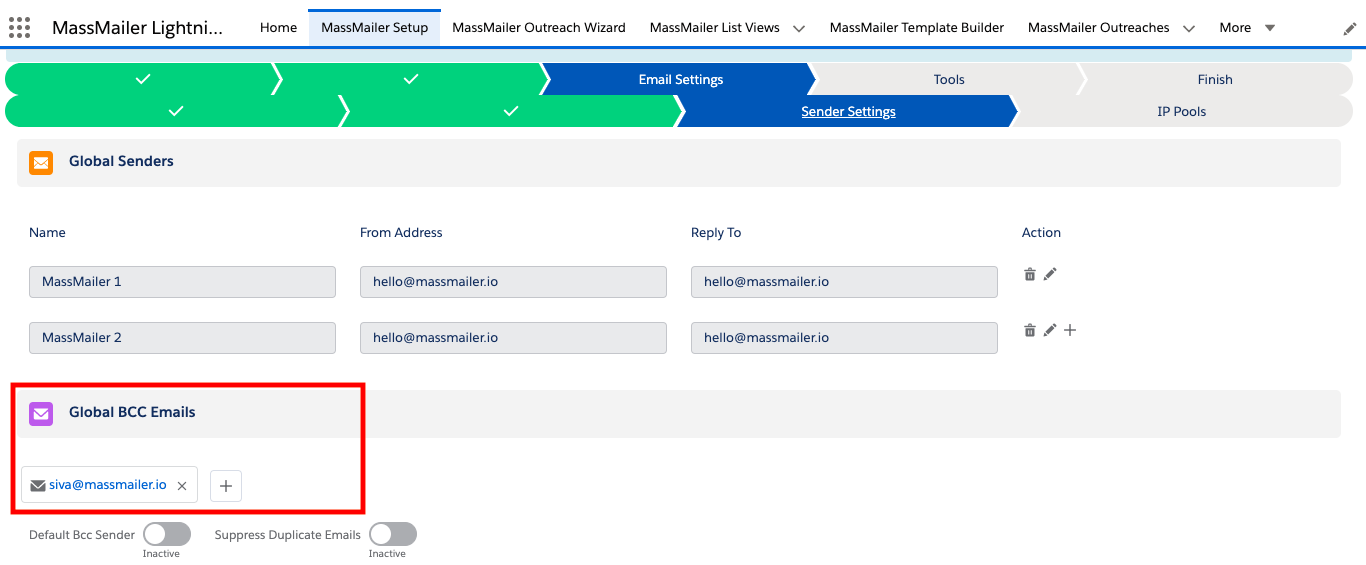Click the siva@massmailer.io email link
Viewport: 1366px width, 565px height.
pyautogui.click(x=108, y=485)
